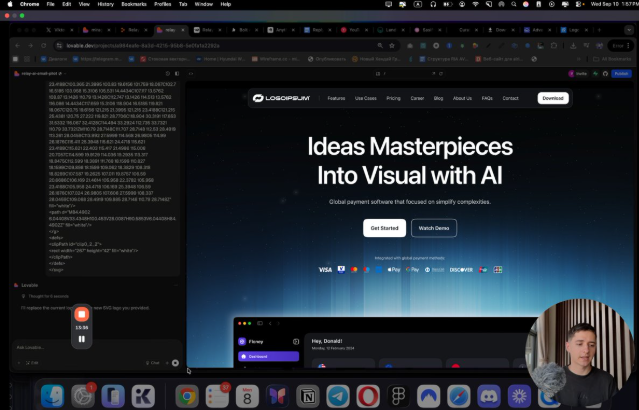This screenshot has width=639, height=410.
Task: Bookmark this page with the star icon
Action: 392,46
